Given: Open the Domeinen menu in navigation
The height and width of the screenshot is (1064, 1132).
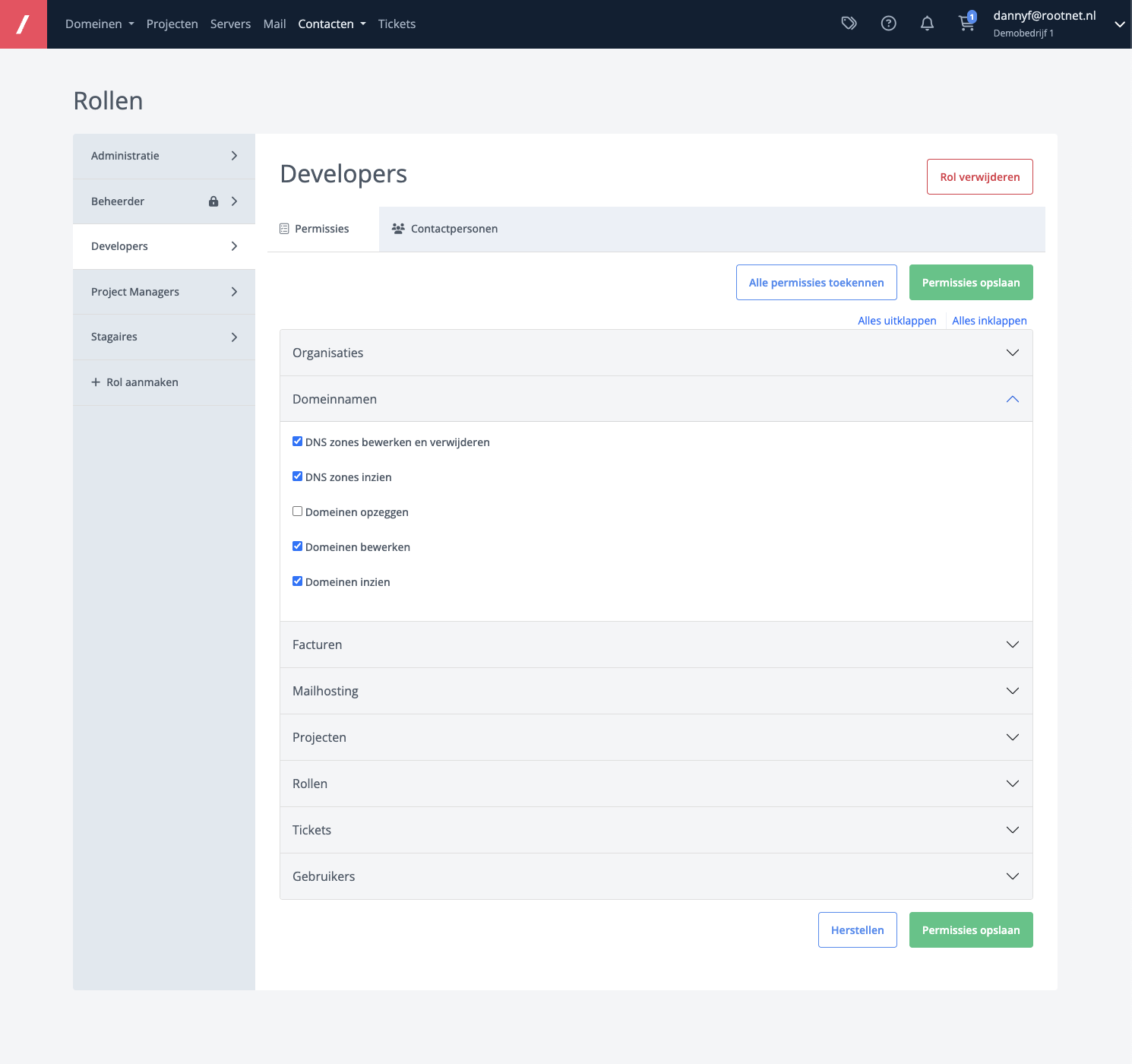Looking at the screenshot, I should coord(100,24).
